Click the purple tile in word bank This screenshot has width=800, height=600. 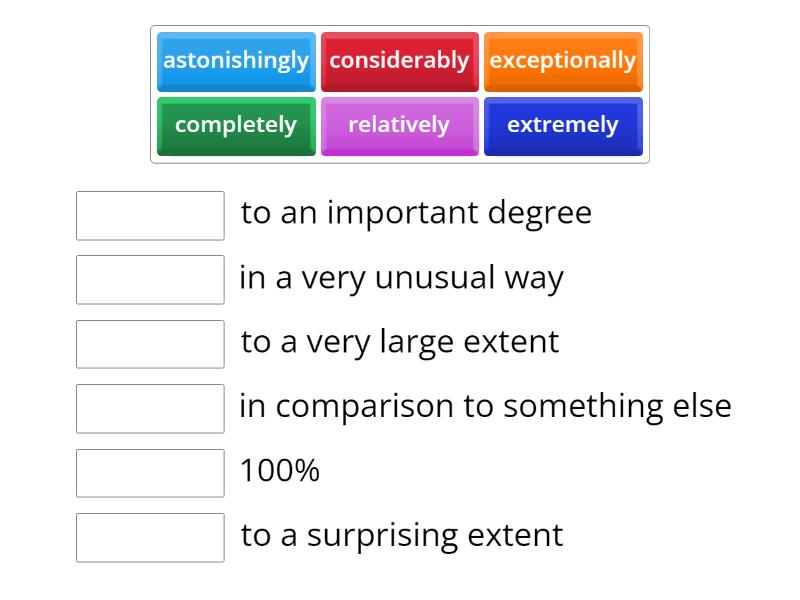pyautogui.click(x=399, y=126)
